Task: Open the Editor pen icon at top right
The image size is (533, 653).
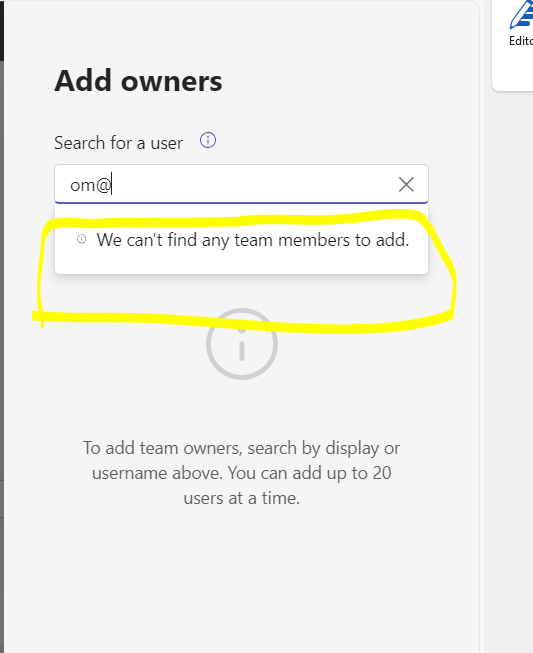Action: (x=521, y=15)
